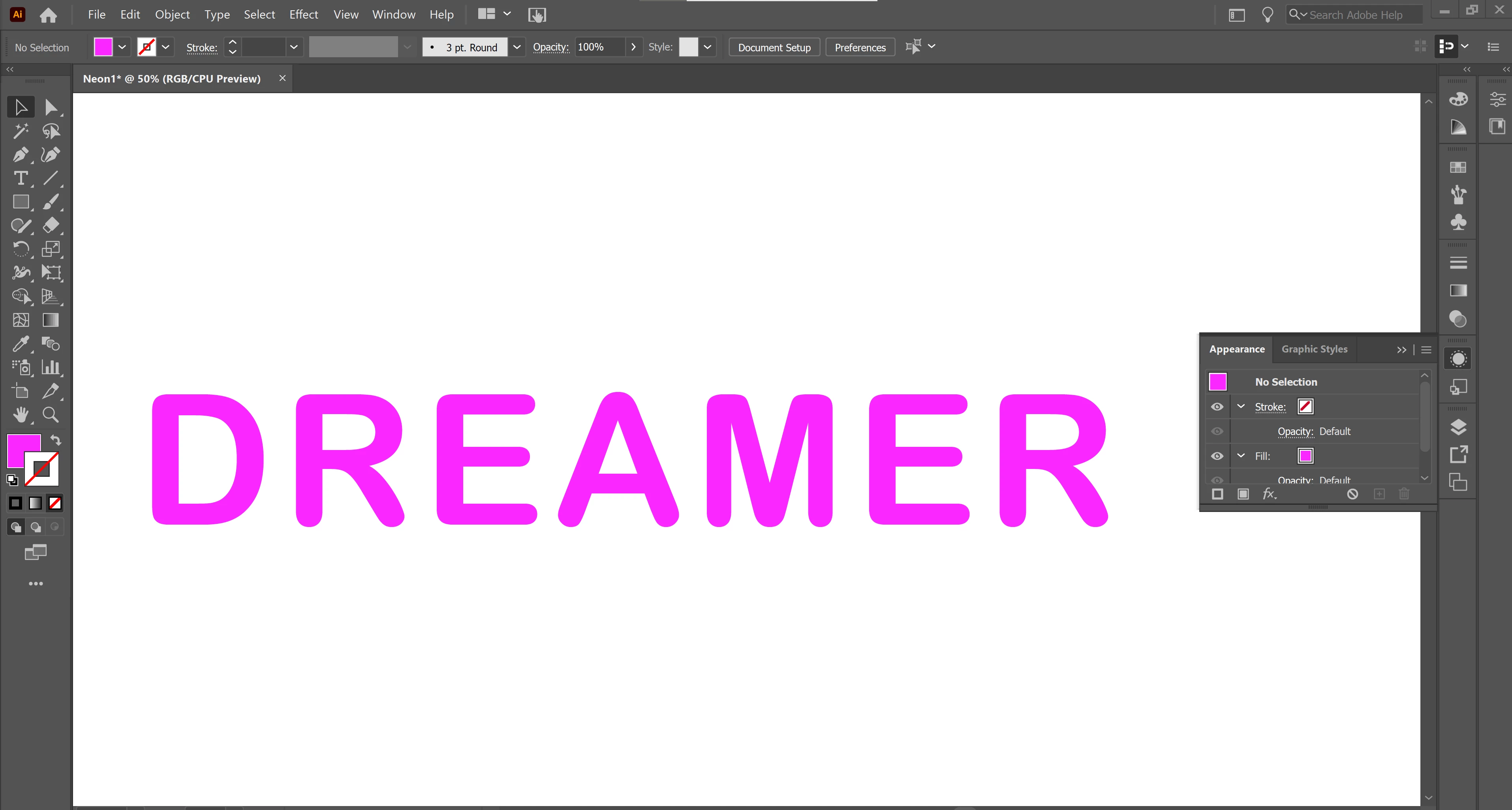1512x810 pixels.
Task: Expand the Stroke row chevron
Action: tap(1241, 406)
